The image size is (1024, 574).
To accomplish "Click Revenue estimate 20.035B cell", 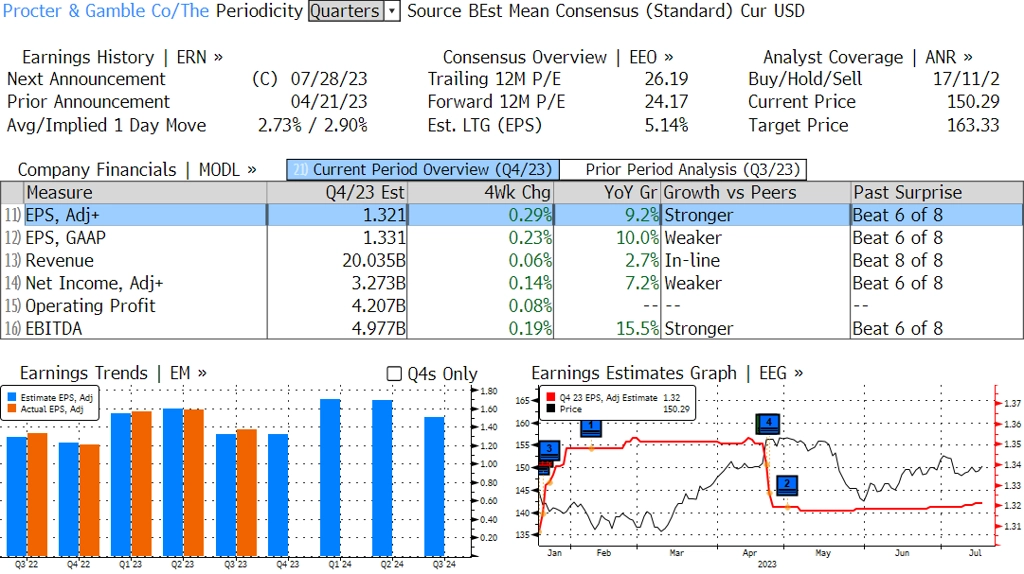I will (x=337, y=261).
